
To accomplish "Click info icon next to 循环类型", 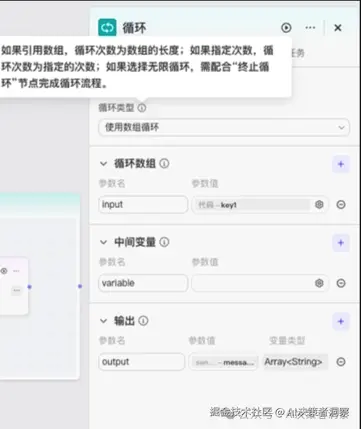I will click(142, 108).
